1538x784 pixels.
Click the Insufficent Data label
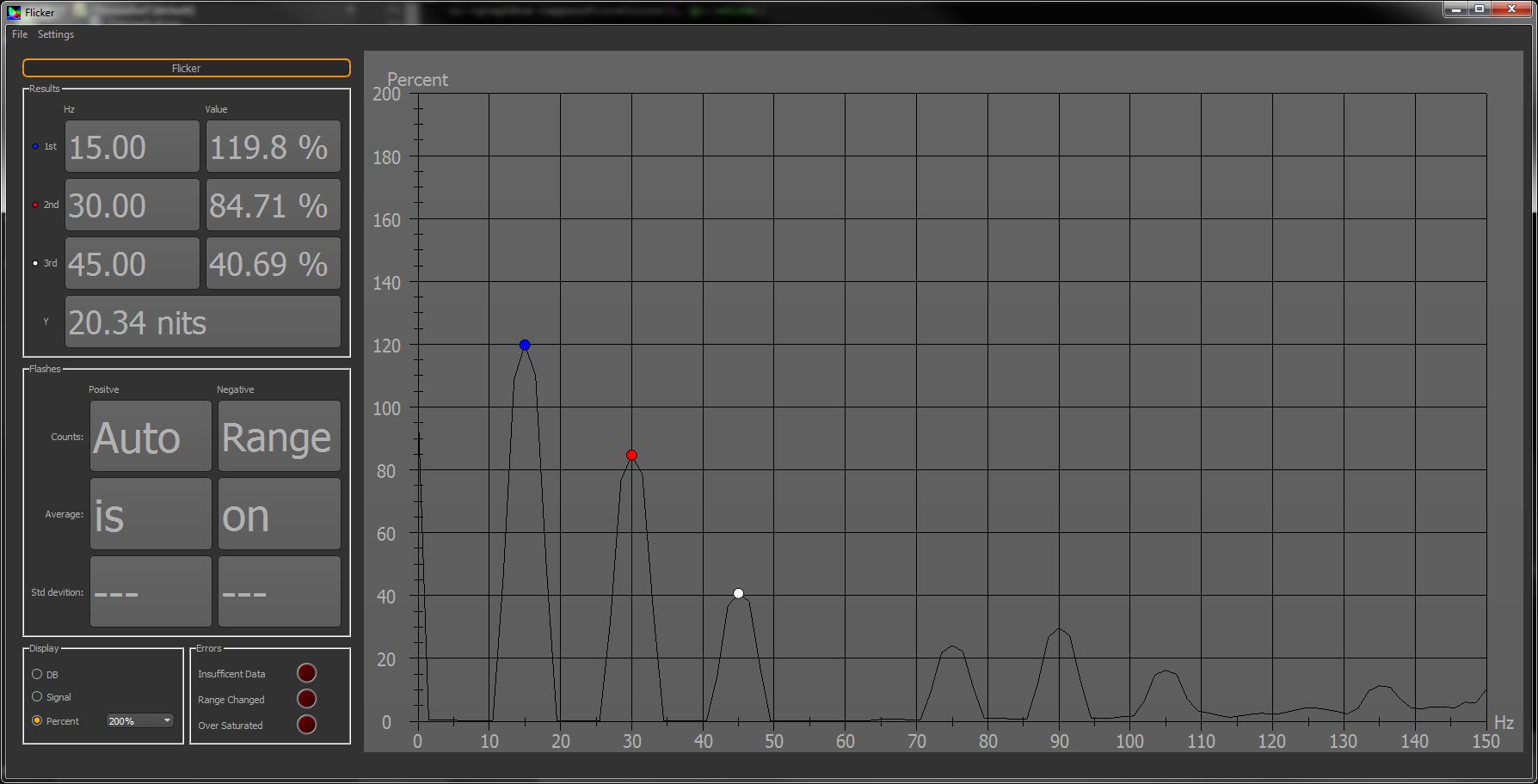231,674
